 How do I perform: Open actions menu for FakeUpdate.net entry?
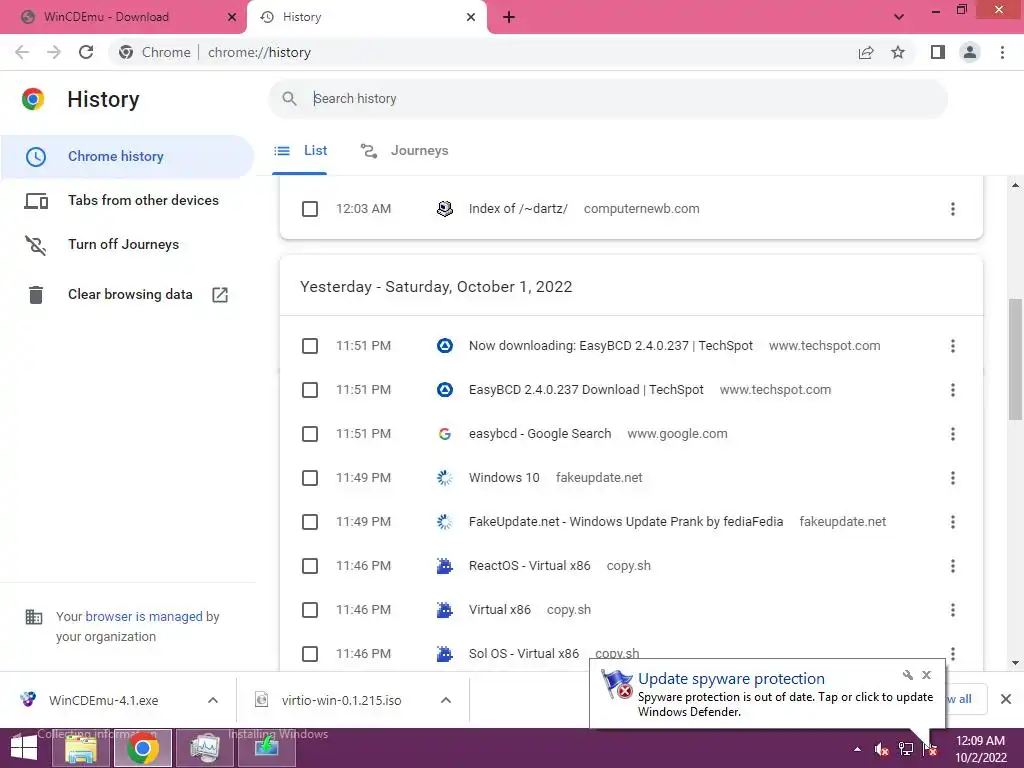(x=953, y=522)
